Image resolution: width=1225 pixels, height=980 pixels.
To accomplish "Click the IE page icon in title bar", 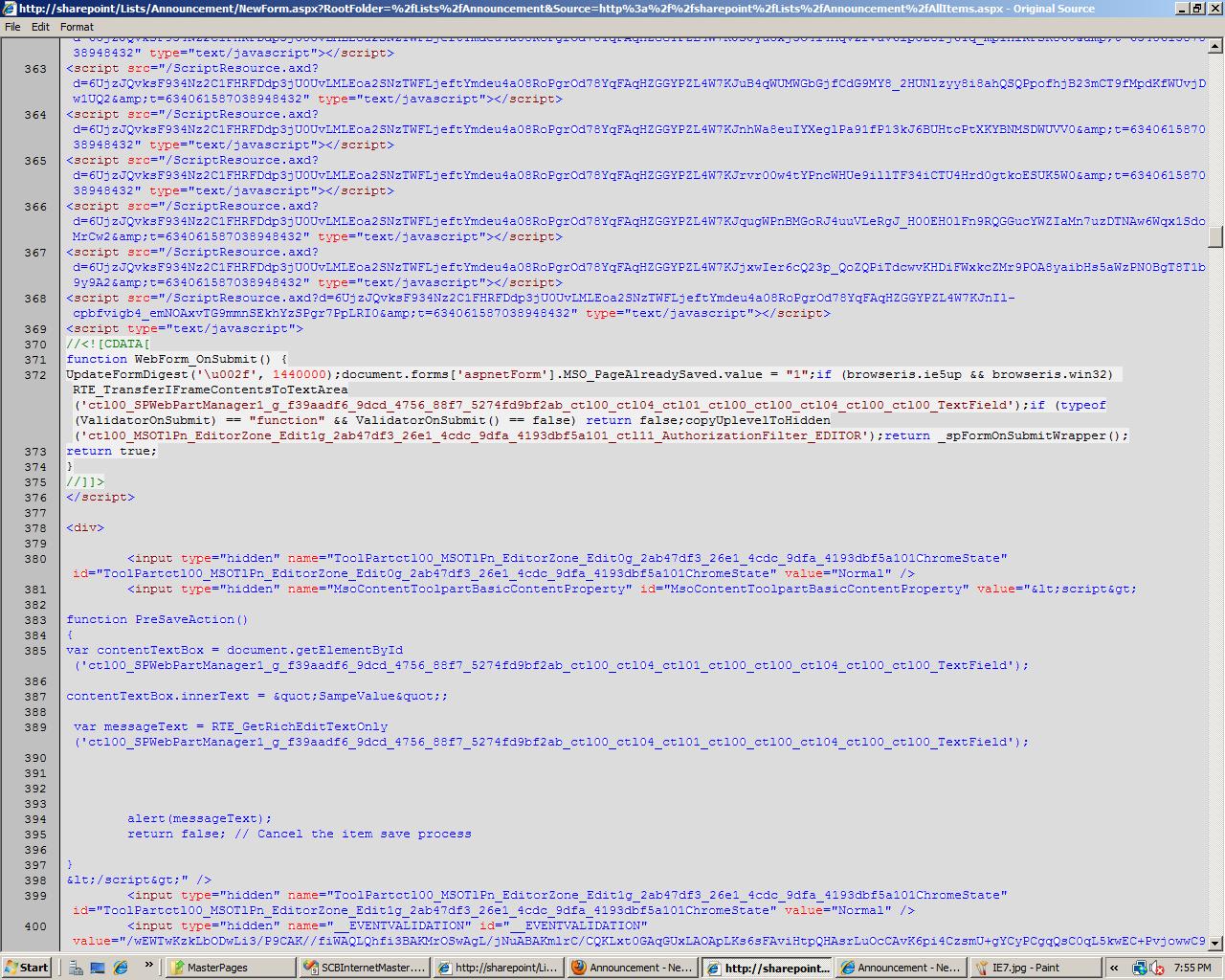I will point(10,9).
